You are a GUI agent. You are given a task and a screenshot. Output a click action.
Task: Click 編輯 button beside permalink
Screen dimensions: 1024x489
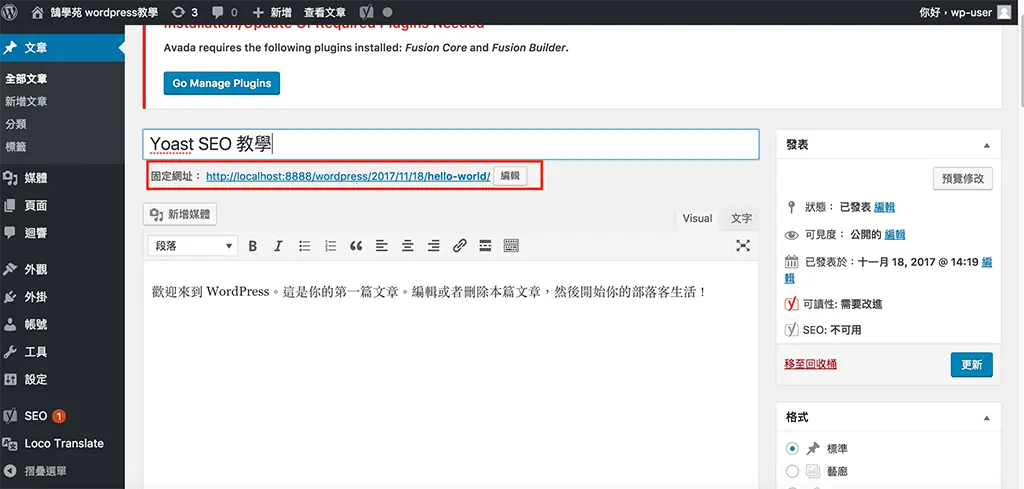(509, 176)
